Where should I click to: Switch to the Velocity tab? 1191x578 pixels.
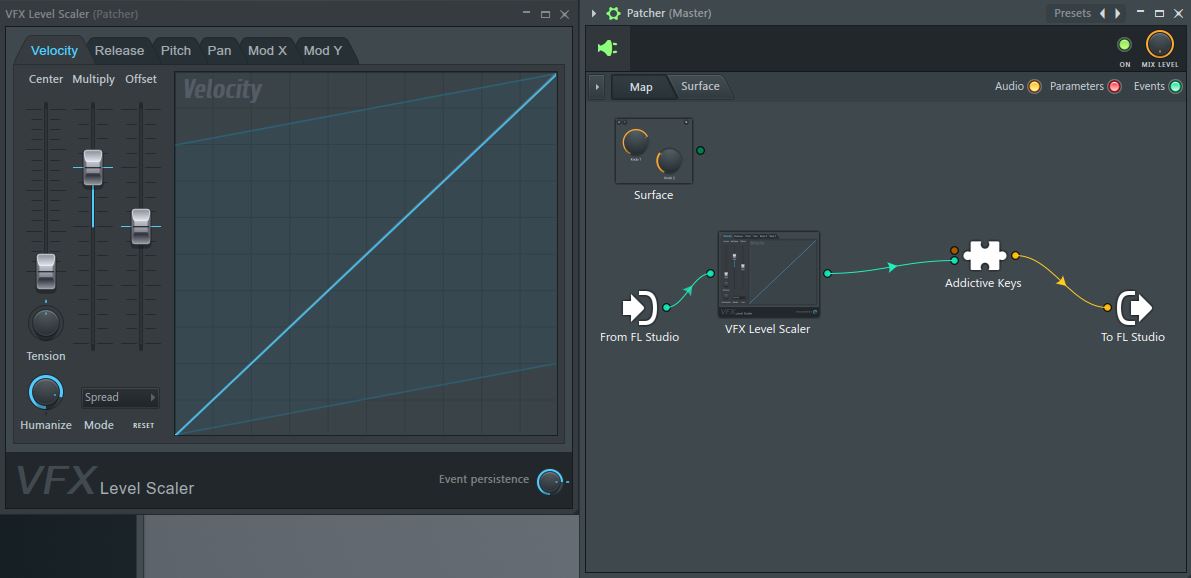54,51
